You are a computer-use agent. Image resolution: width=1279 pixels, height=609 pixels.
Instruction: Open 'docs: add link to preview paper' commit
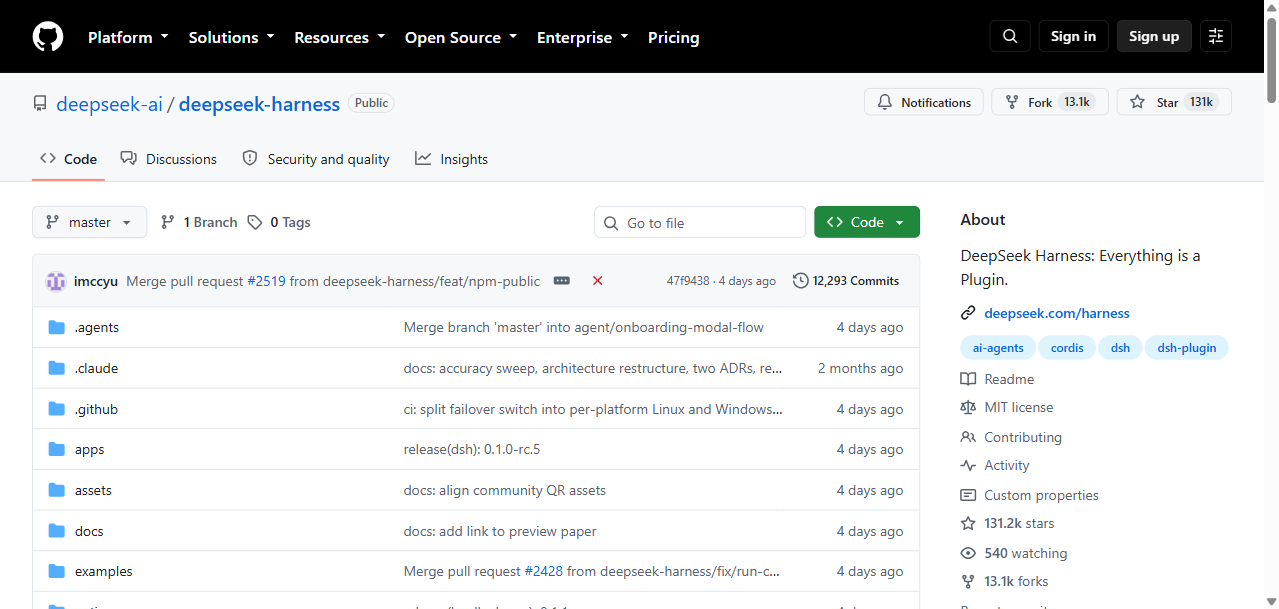[x=500, y=532]
